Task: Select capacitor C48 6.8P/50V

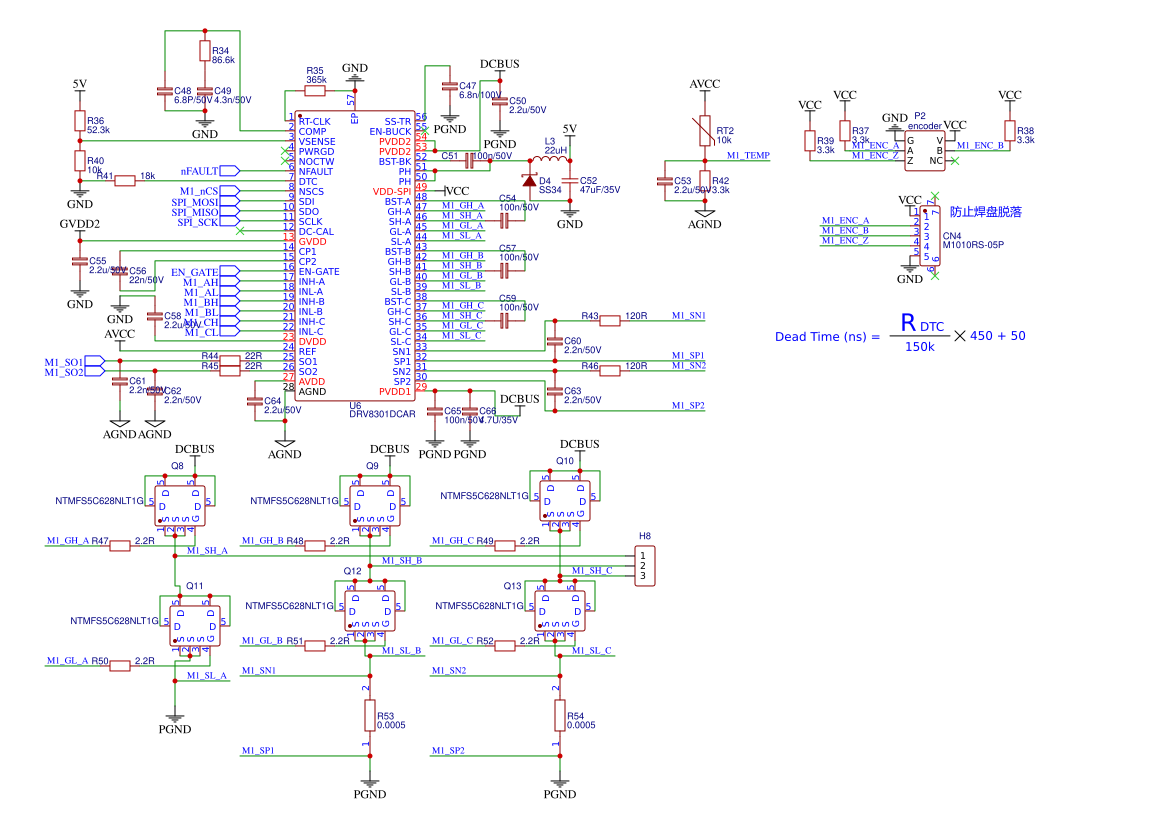Action: coord(165,91)
